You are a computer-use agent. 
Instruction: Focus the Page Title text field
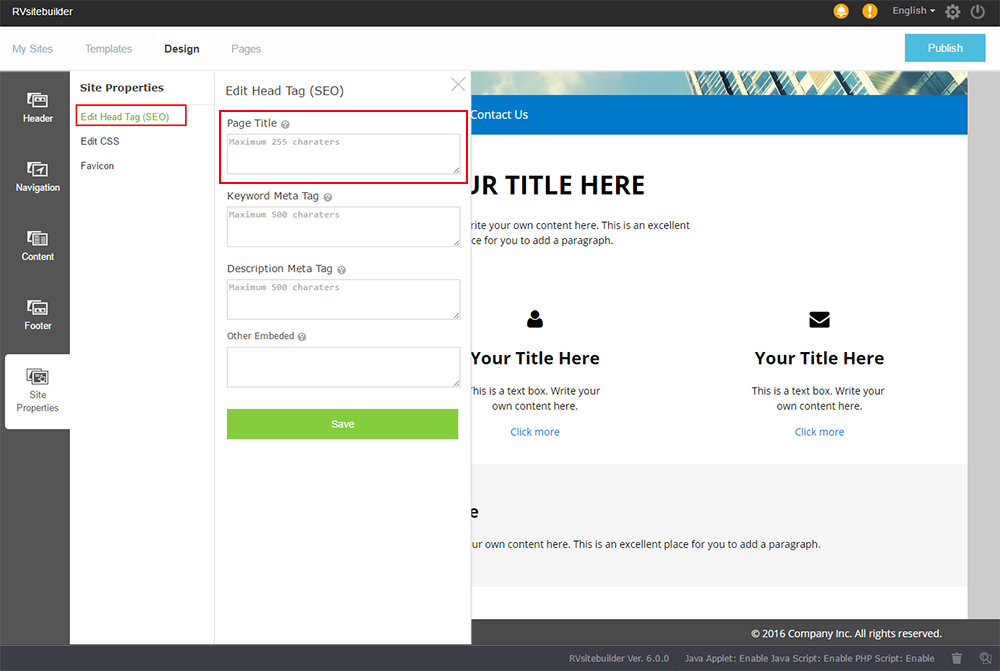click(x=343, y=154)
